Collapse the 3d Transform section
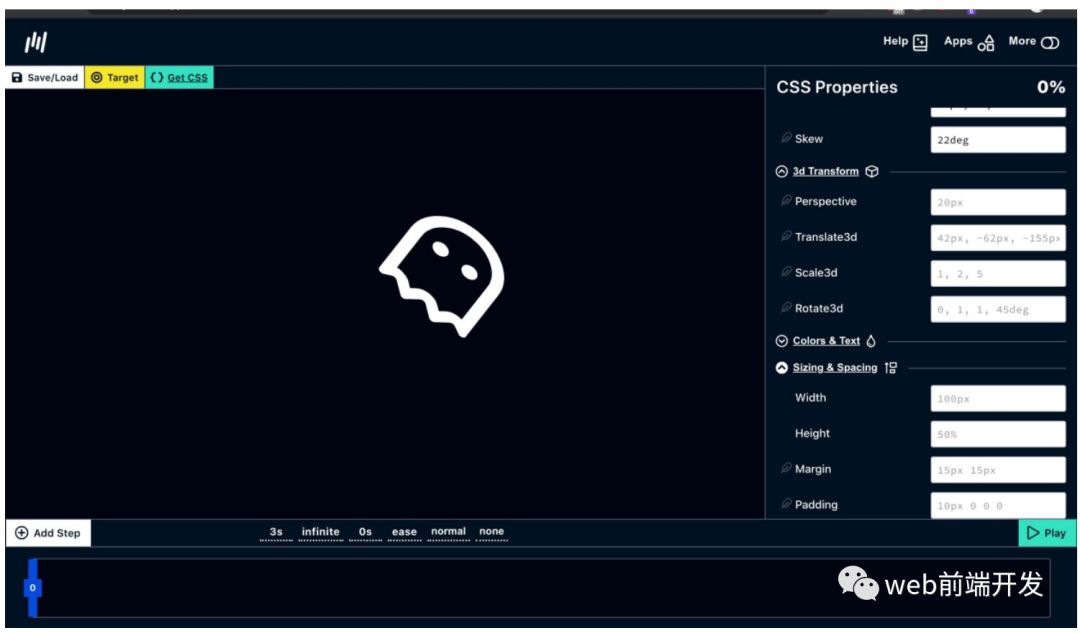This screenshot has height=633, width=1080. [782, 172]
